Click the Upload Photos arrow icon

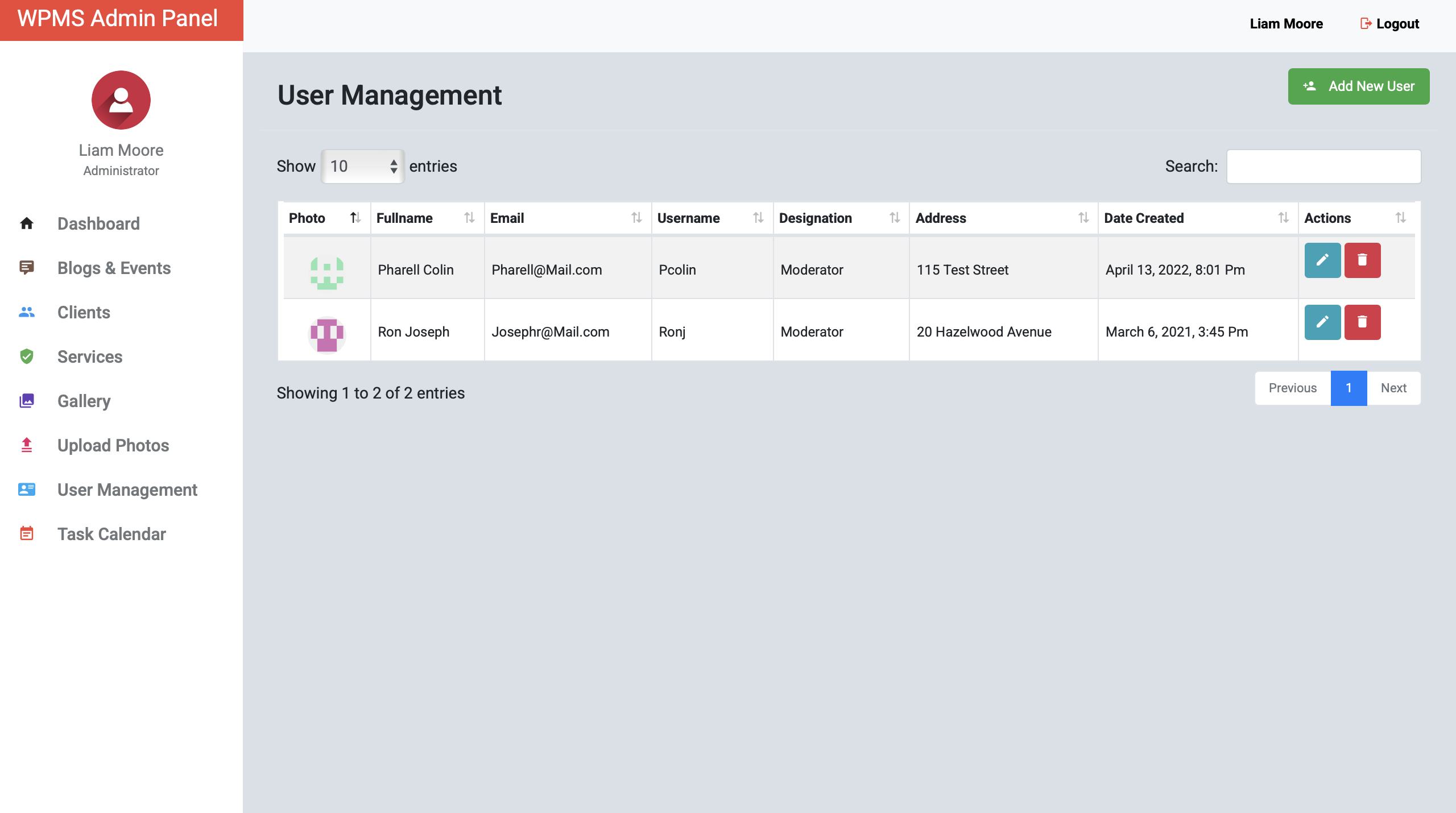tap(27, 445)
